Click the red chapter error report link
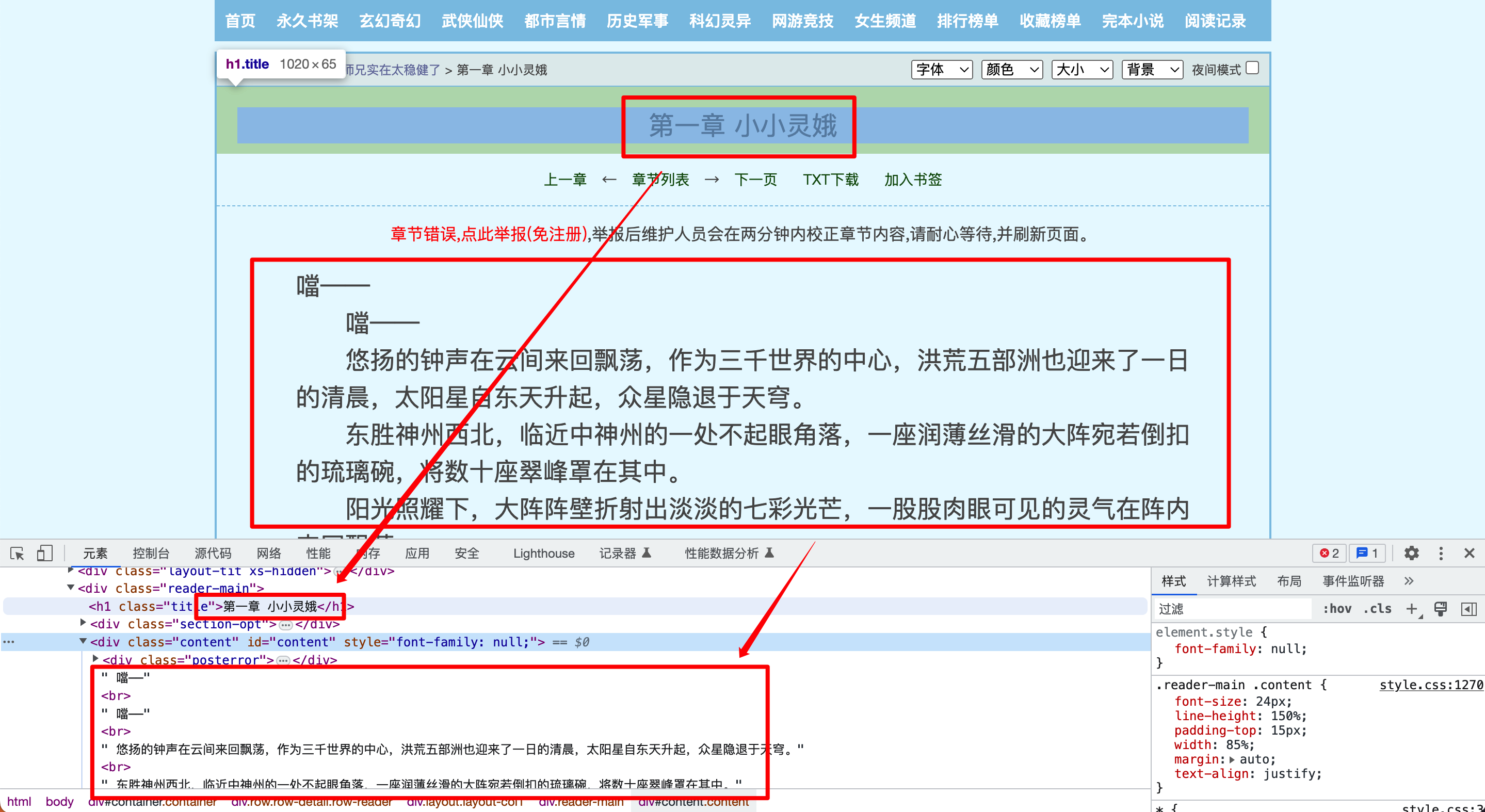The image size is (1485, 812). (489, 234)
